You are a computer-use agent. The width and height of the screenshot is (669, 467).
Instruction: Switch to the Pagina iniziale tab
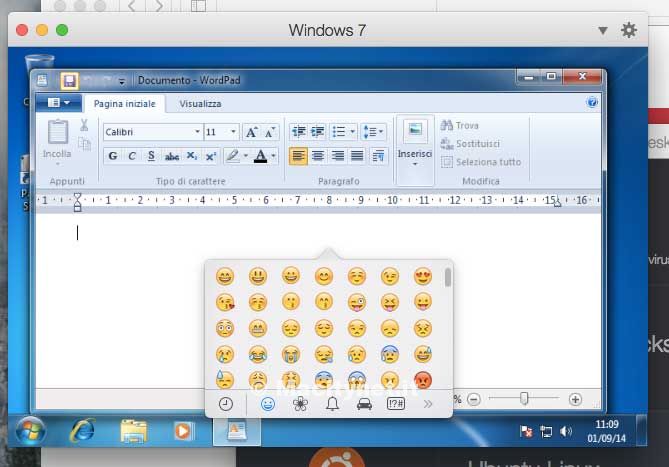125,104
